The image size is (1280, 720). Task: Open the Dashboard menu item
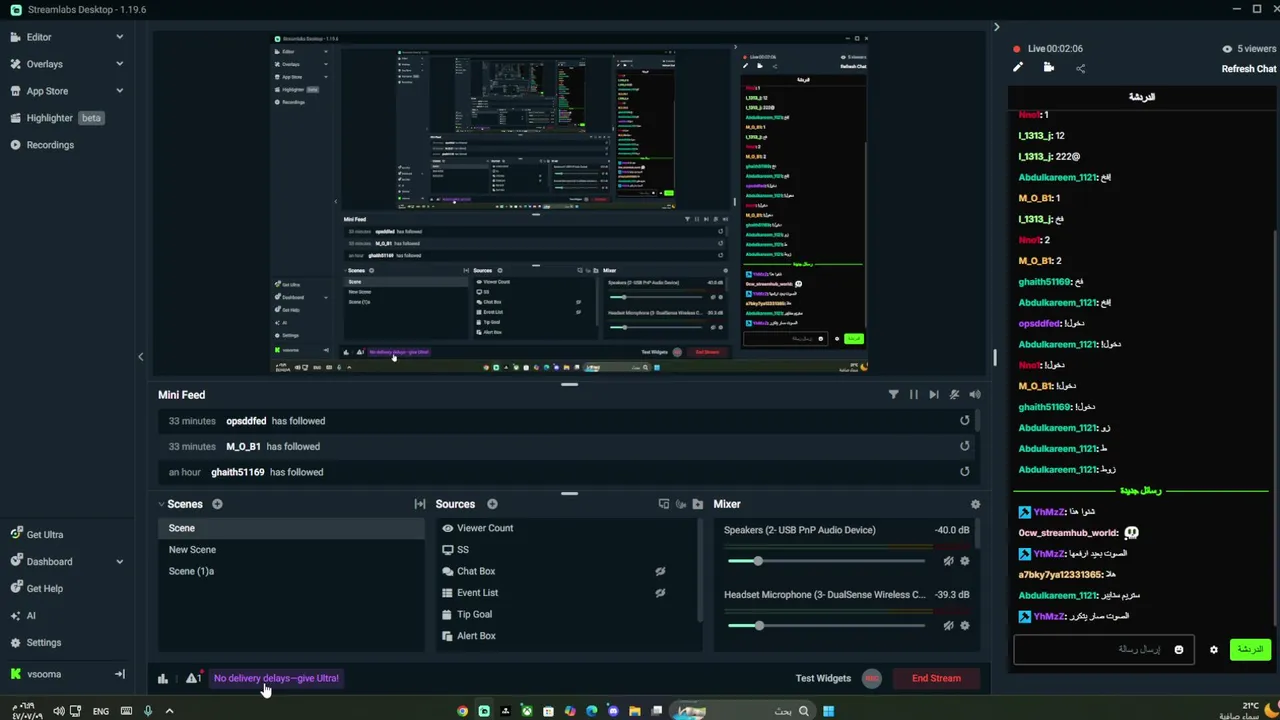click(x=49, y=562)
